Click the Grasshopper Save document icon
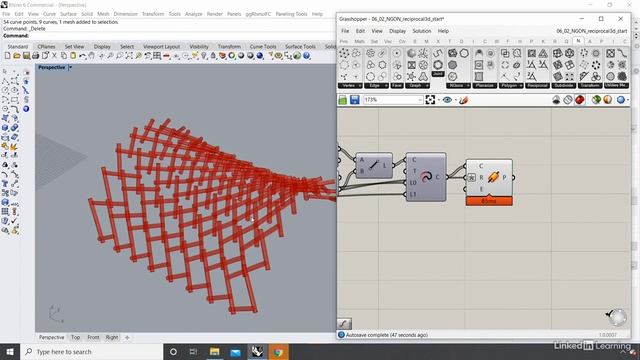The height and width of the screenshot is (360, 640). [x=354, y=100]
